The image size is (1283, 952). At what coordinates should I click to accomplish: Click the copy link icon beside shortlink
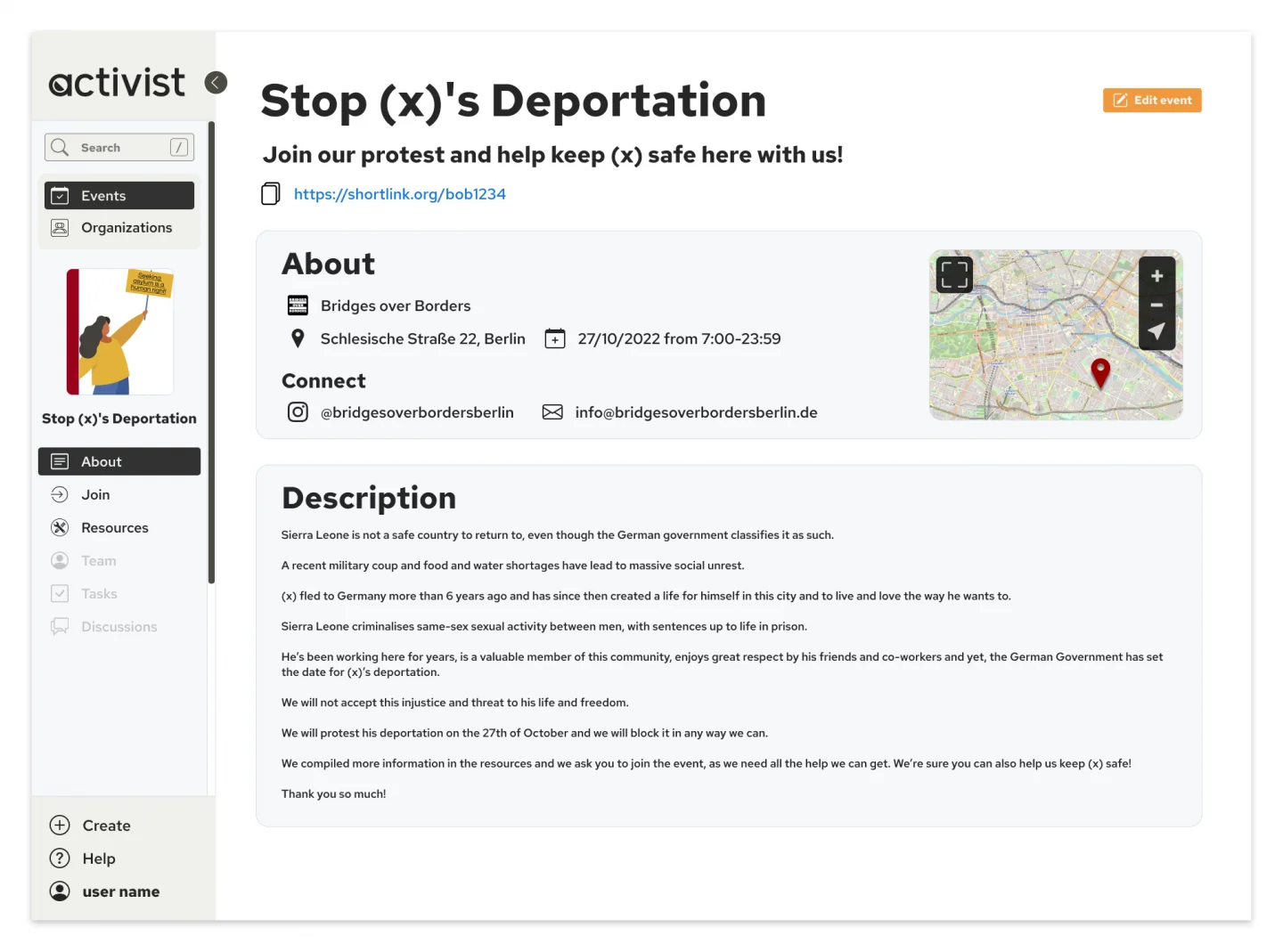pos(270,194)
